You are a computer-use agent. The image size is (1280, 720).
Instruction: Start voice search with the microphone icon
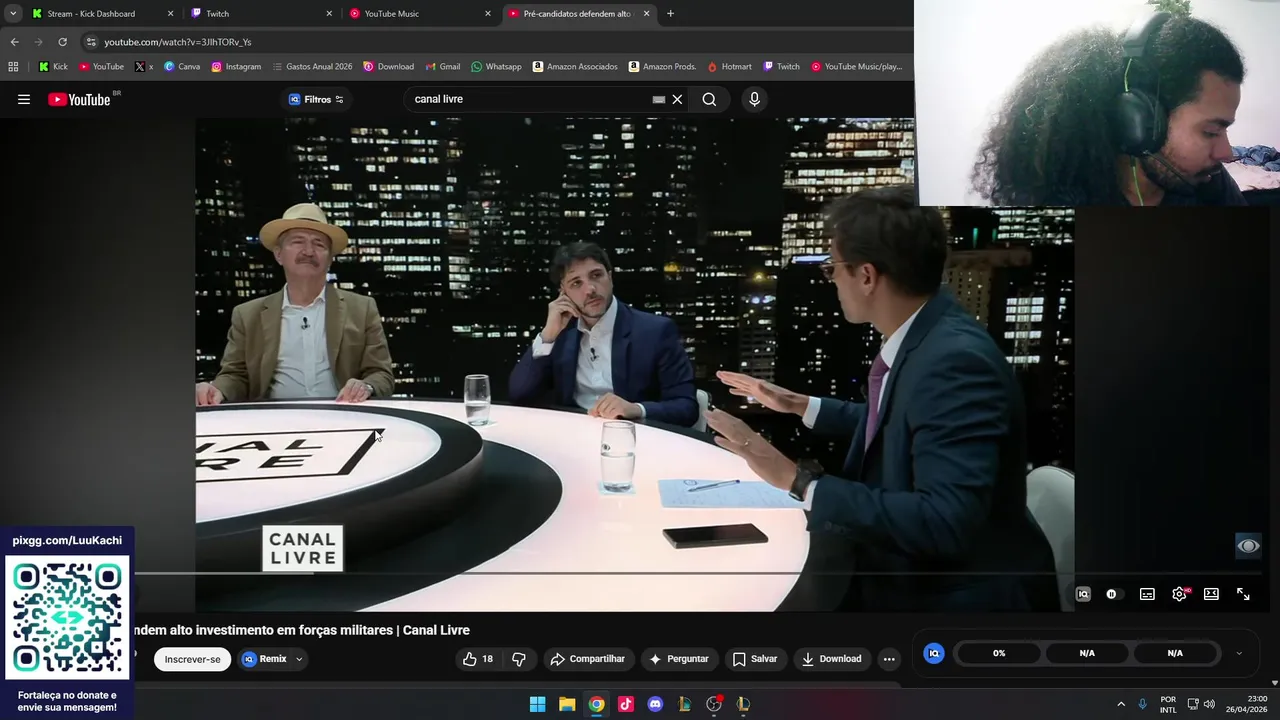coord(754,99)
